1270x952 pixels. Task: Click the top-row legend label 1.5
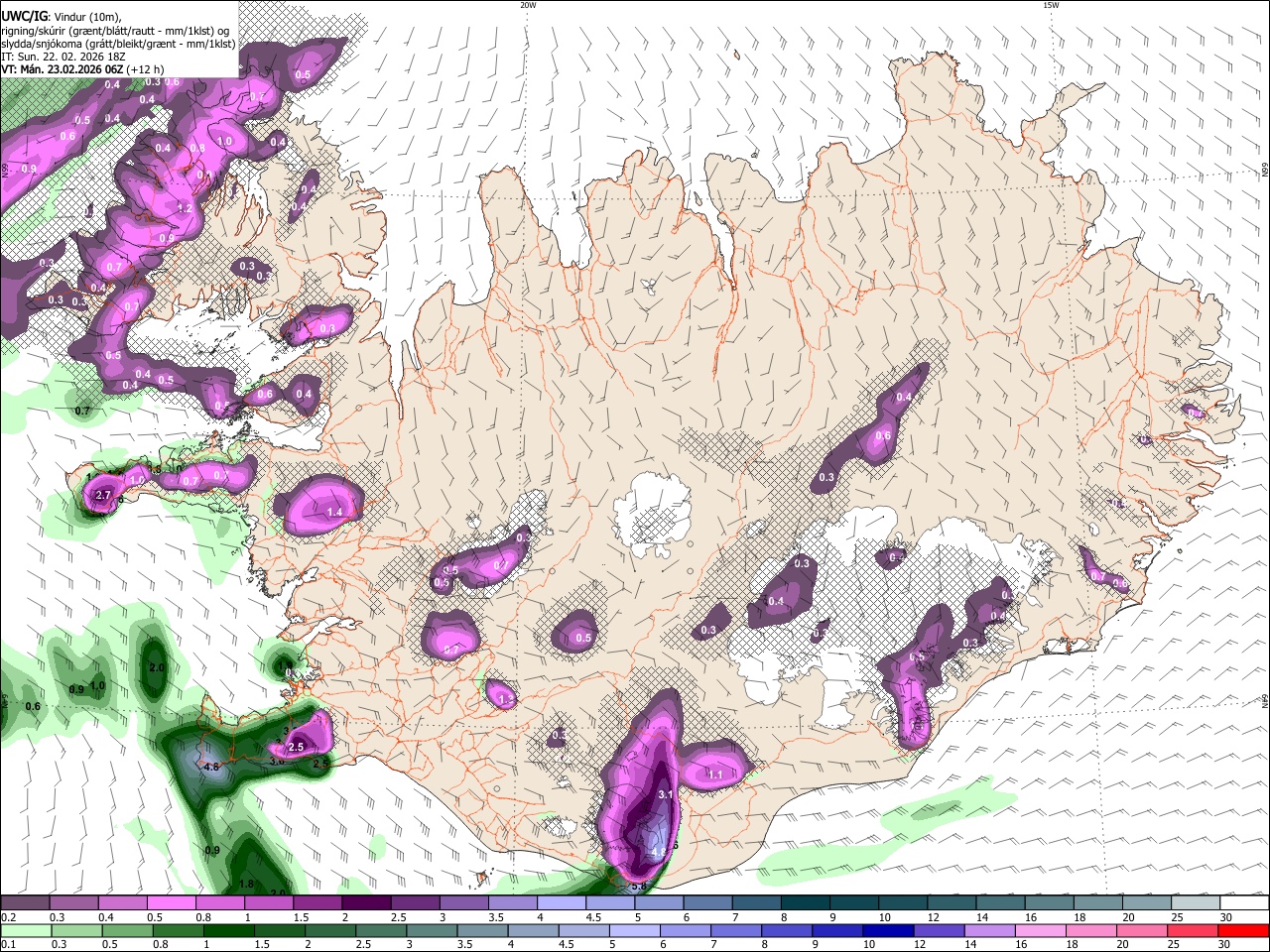click(301, 917)
